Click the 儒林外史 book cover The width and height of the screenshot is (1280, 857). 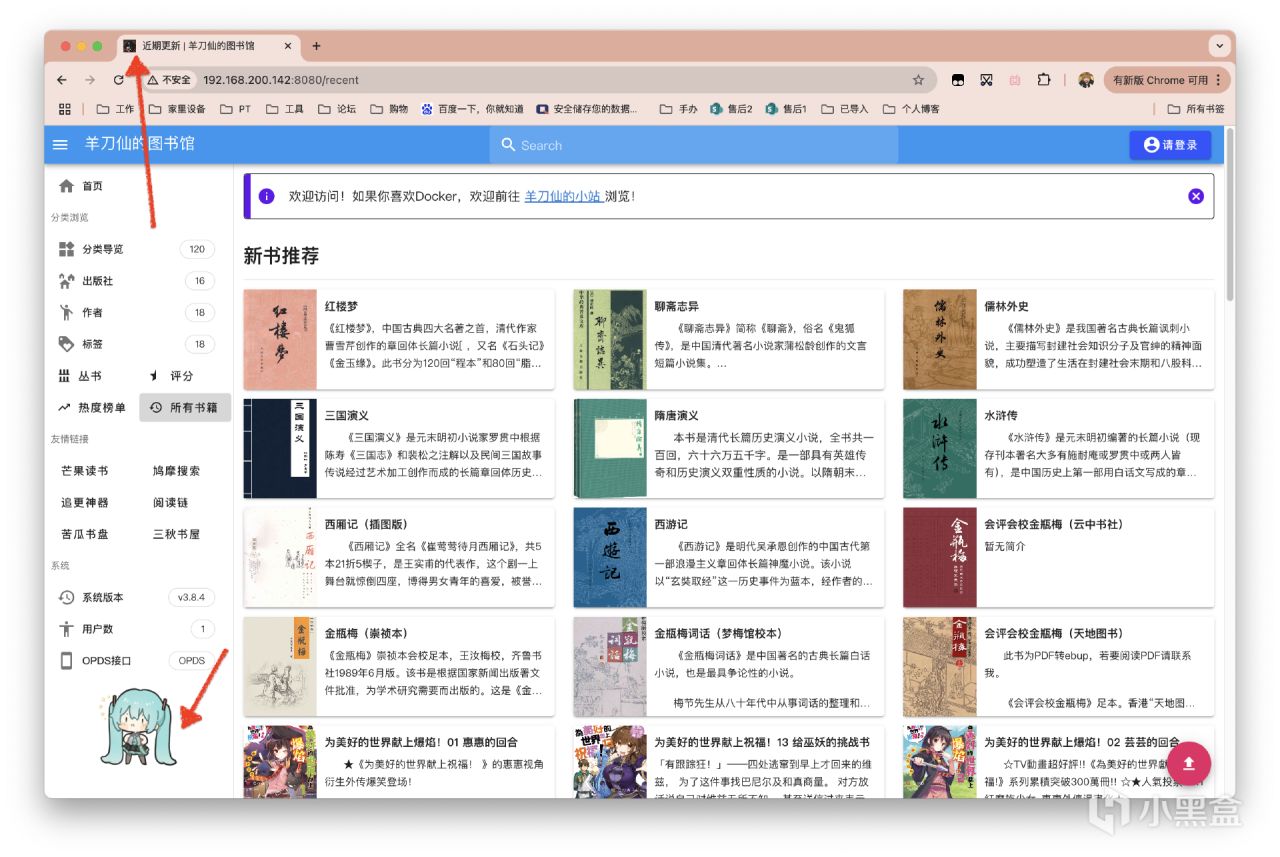pyautogui.click(x=939, y=339)
